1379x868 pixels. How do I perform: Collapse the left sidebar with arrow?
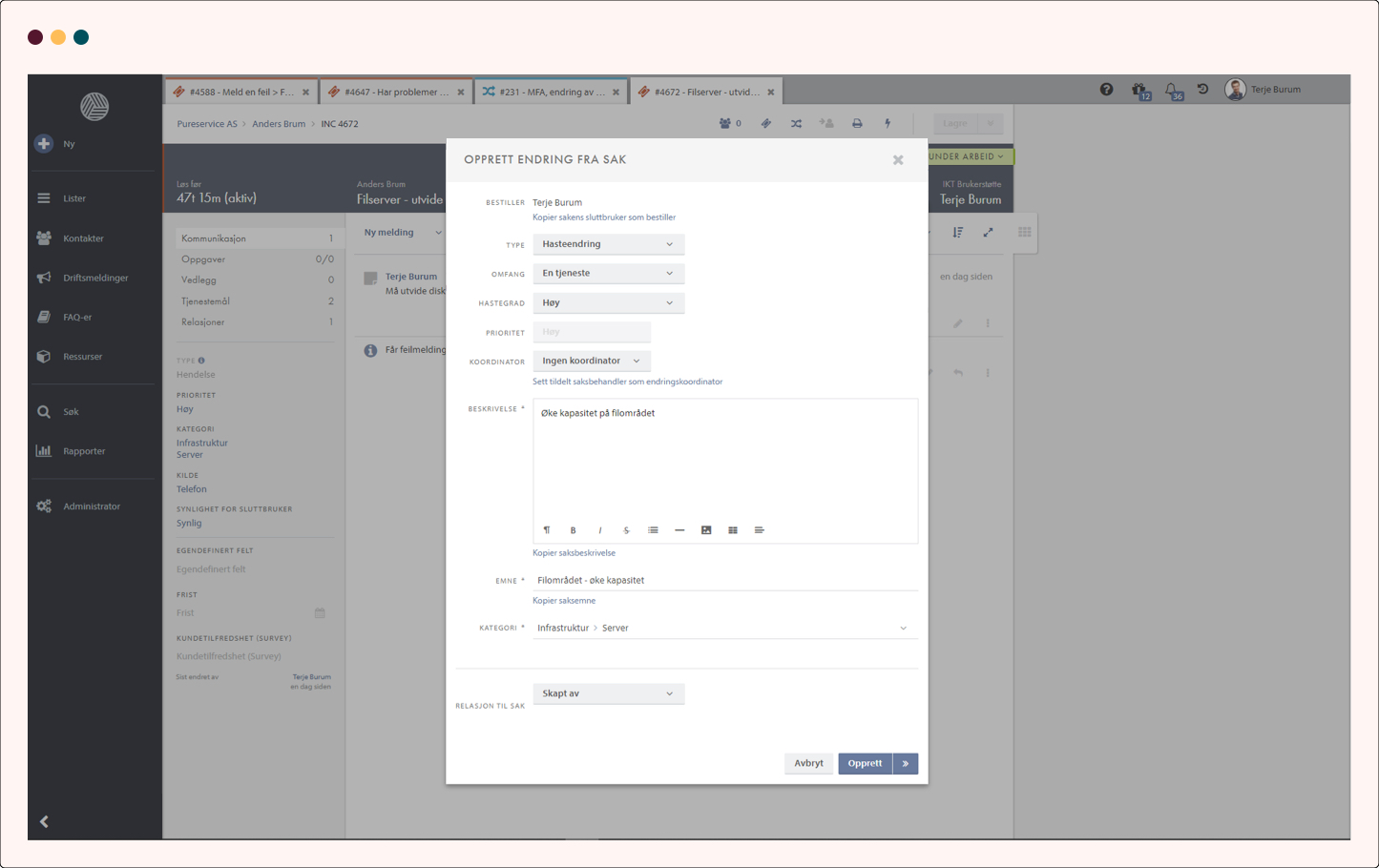(x=44, y=821)
